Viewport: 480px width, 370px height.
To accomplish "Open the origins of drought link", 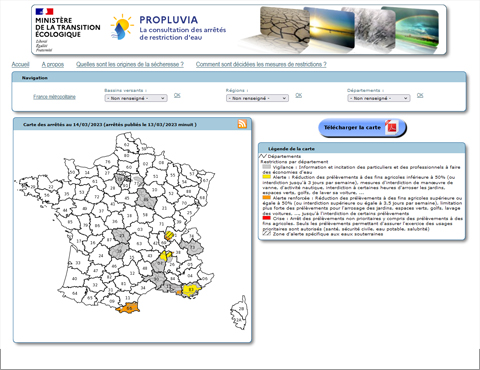I will 130,64.
